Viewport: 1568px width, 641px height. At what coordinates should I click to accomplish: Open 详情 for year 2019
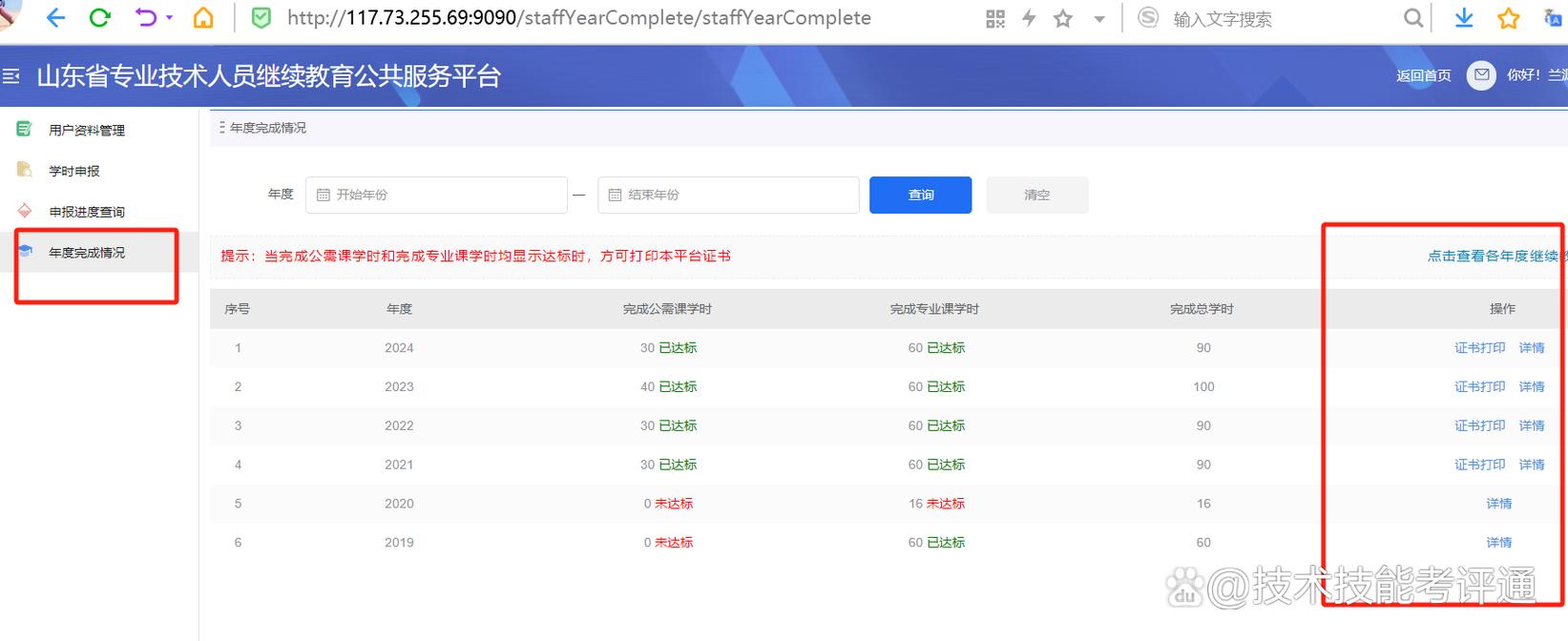tap(1499, 543)
